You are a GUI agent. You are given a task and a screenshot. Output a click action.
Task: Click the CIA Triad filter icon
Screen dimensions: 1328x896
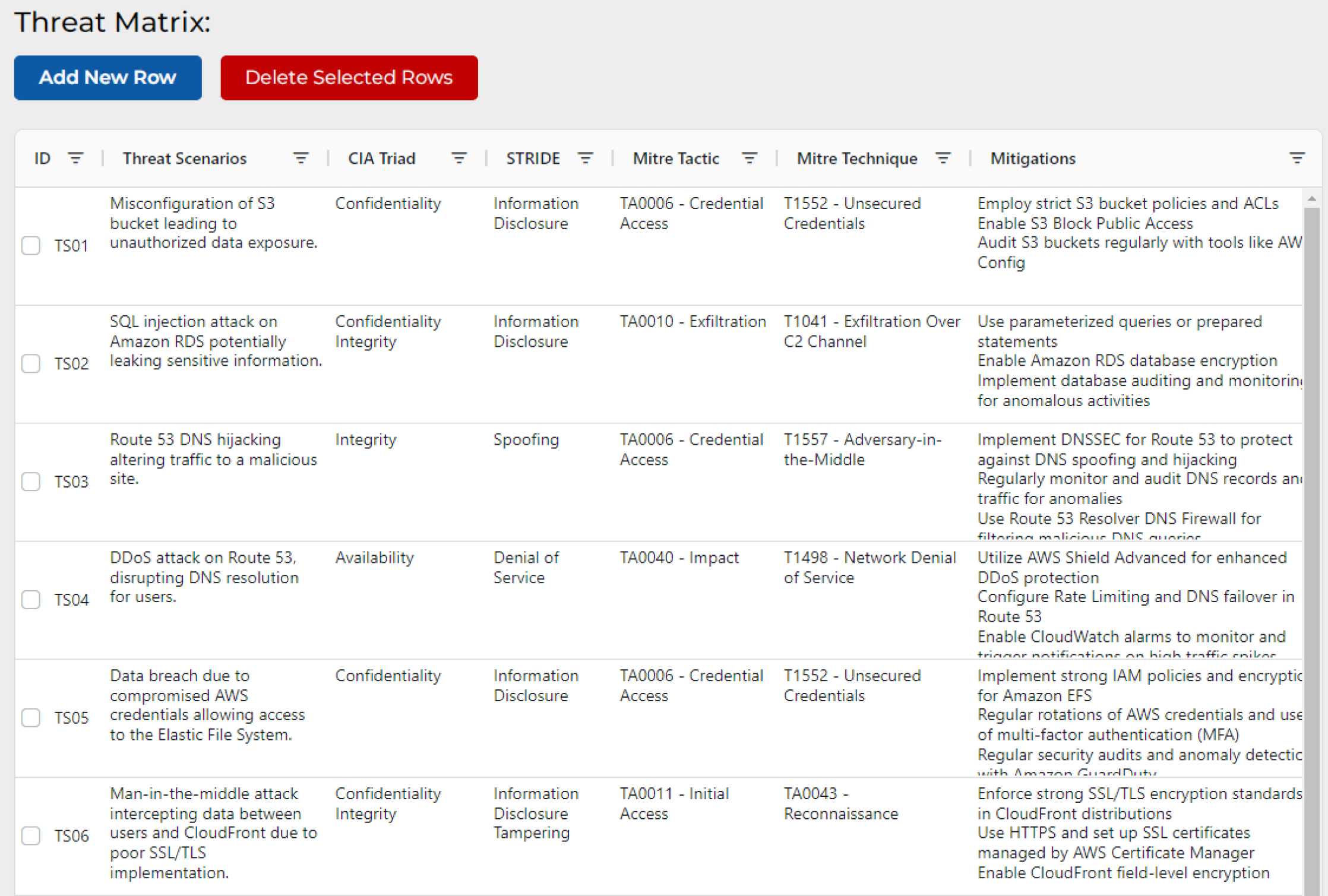coord(459,159)
